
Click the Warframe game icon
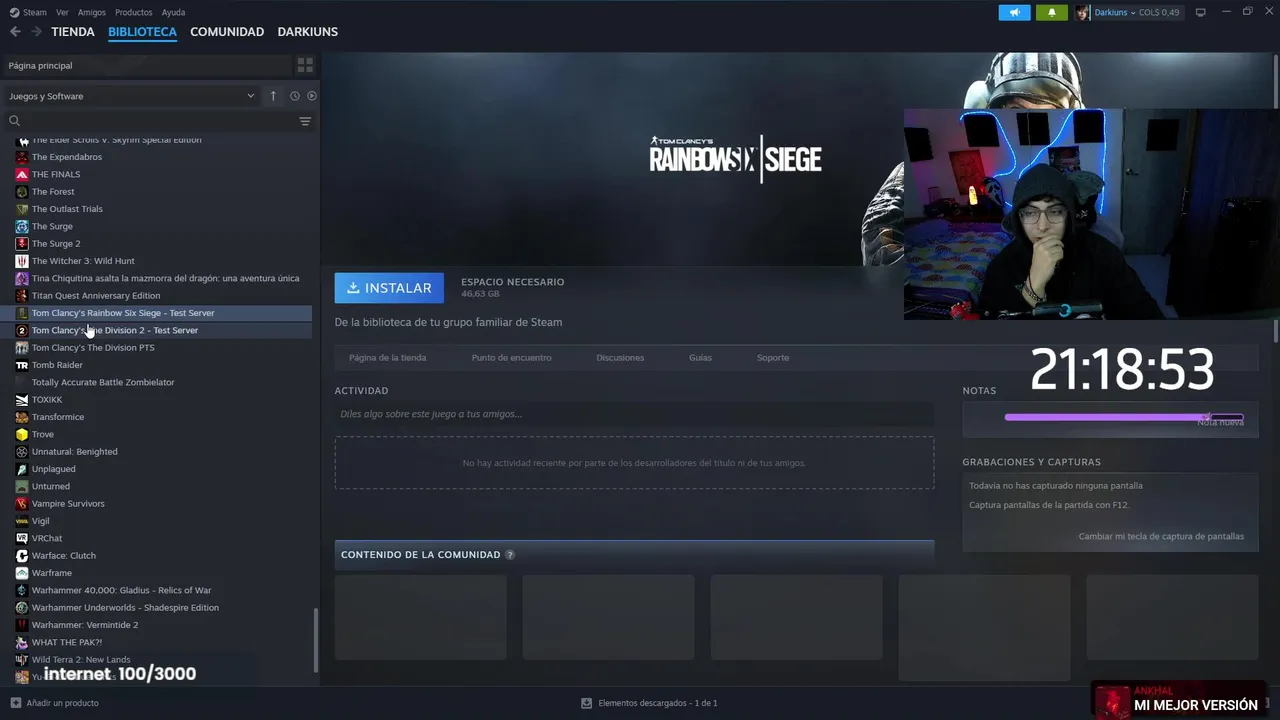[22, 573]
